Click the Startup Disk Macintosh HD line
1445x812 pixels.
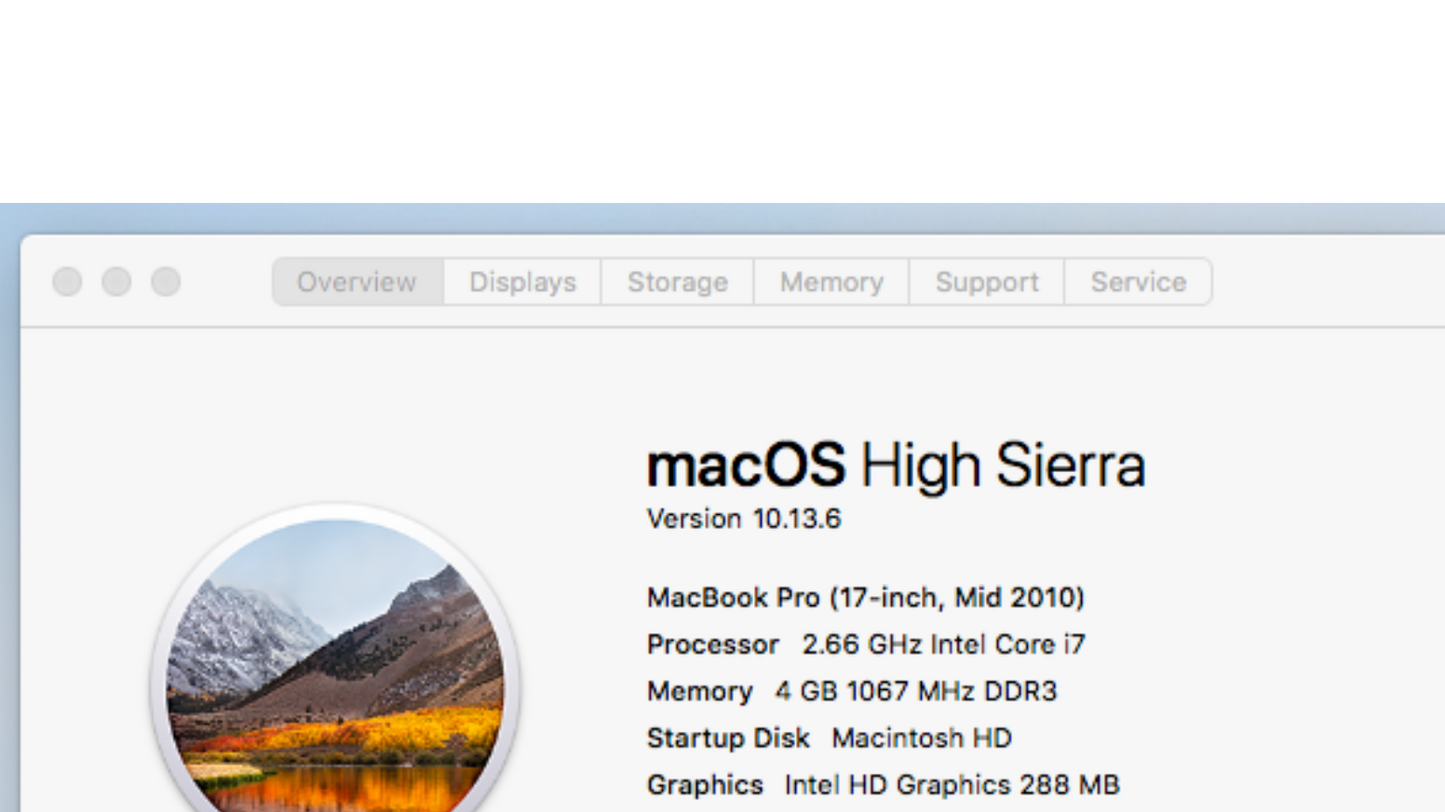click(x=829, y=738)
